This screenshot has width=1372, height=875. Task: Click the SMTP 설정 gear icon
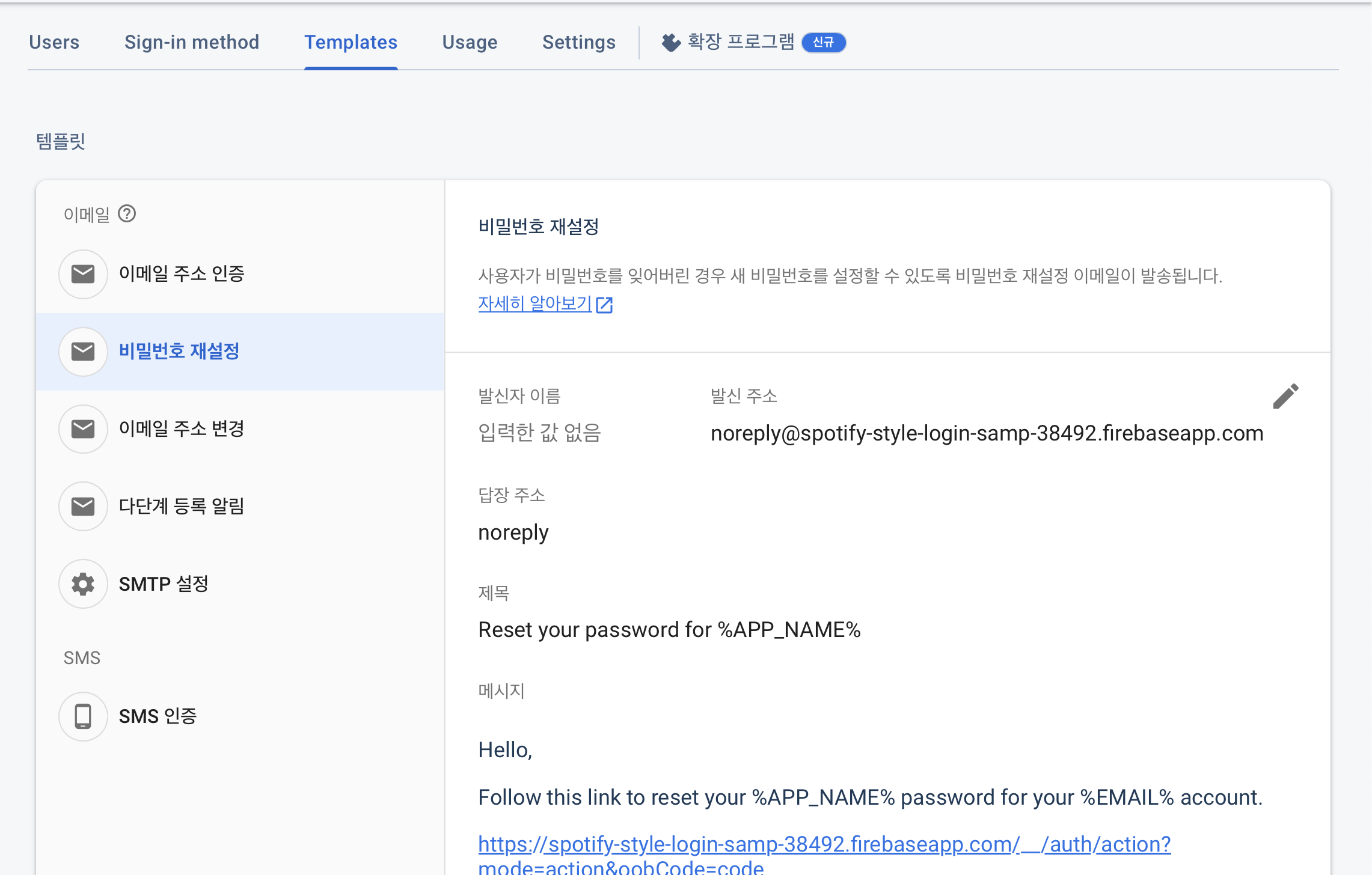click(x=83, y=584)
